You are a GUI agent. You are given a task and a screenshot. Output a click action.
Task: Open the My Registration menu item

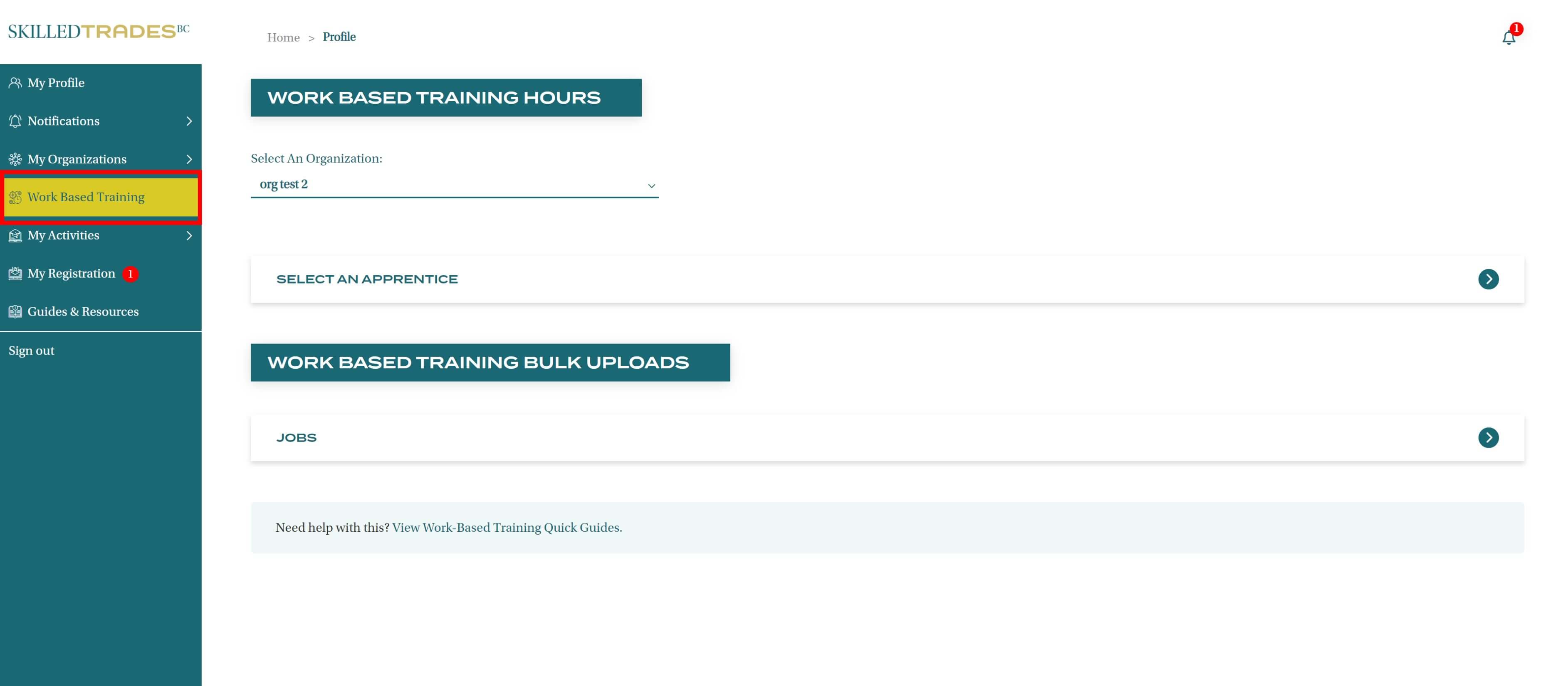pyautogui.click(x=71, y=274)
